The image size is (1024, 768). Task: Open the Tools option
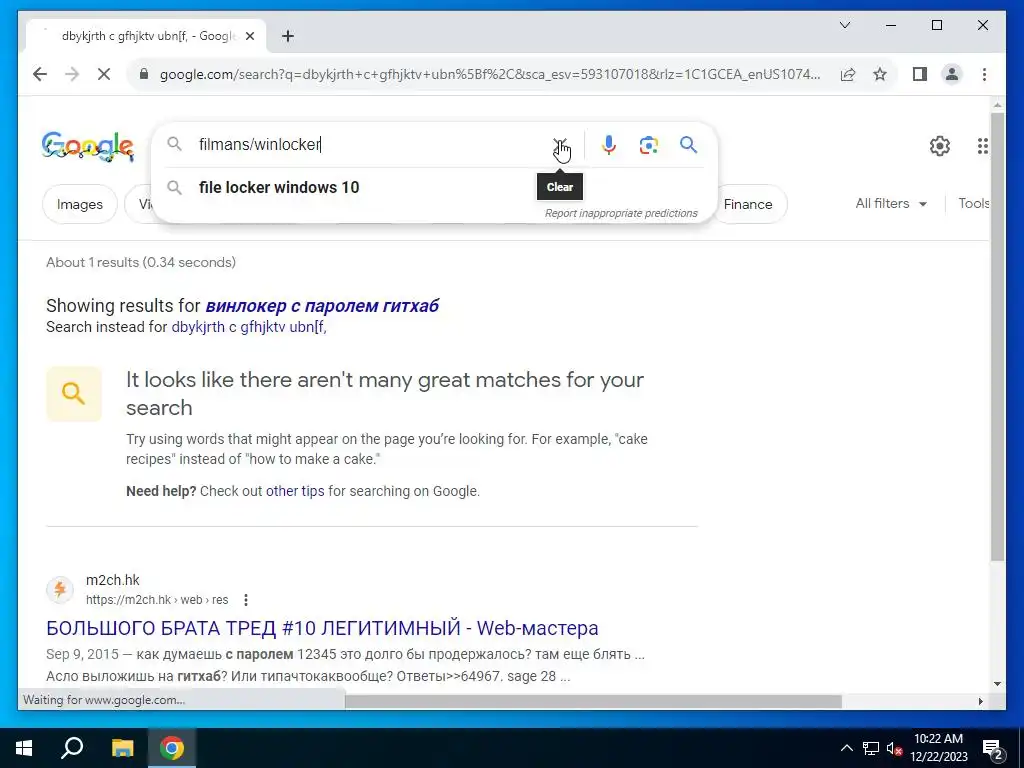tap(973, 204)
